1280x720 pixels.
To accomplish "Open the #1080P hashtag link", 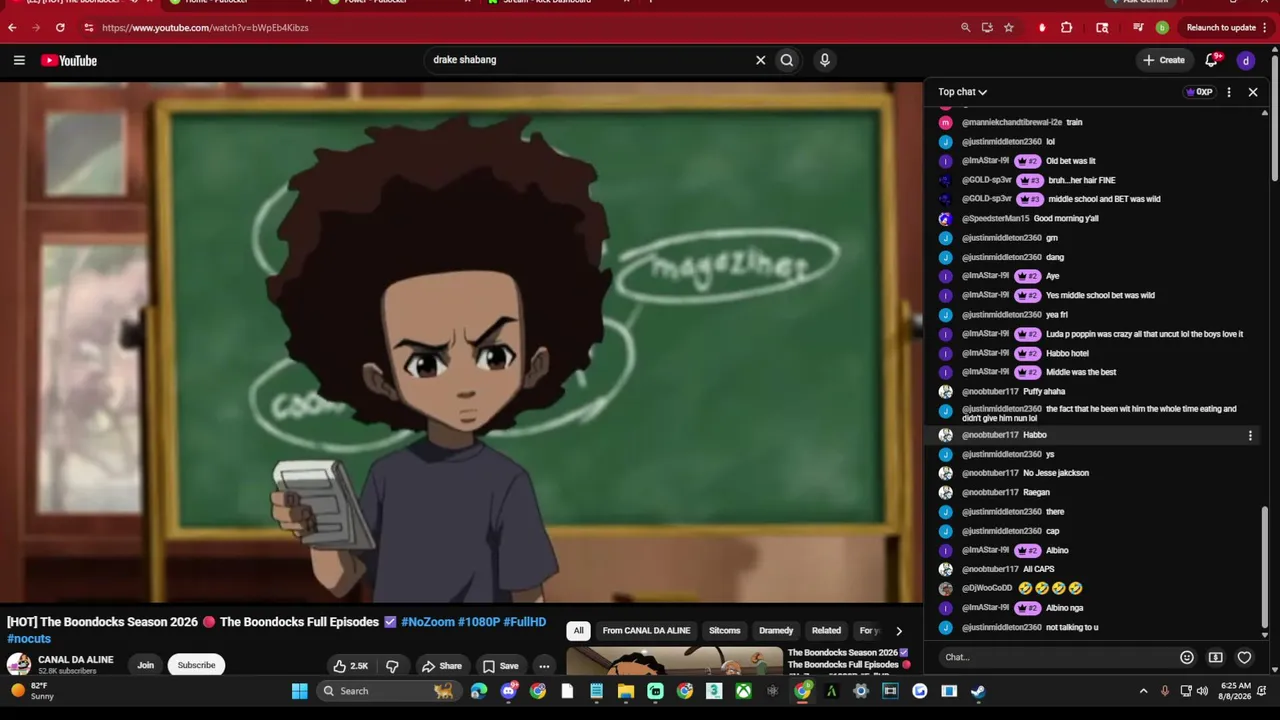I will 479,622.
